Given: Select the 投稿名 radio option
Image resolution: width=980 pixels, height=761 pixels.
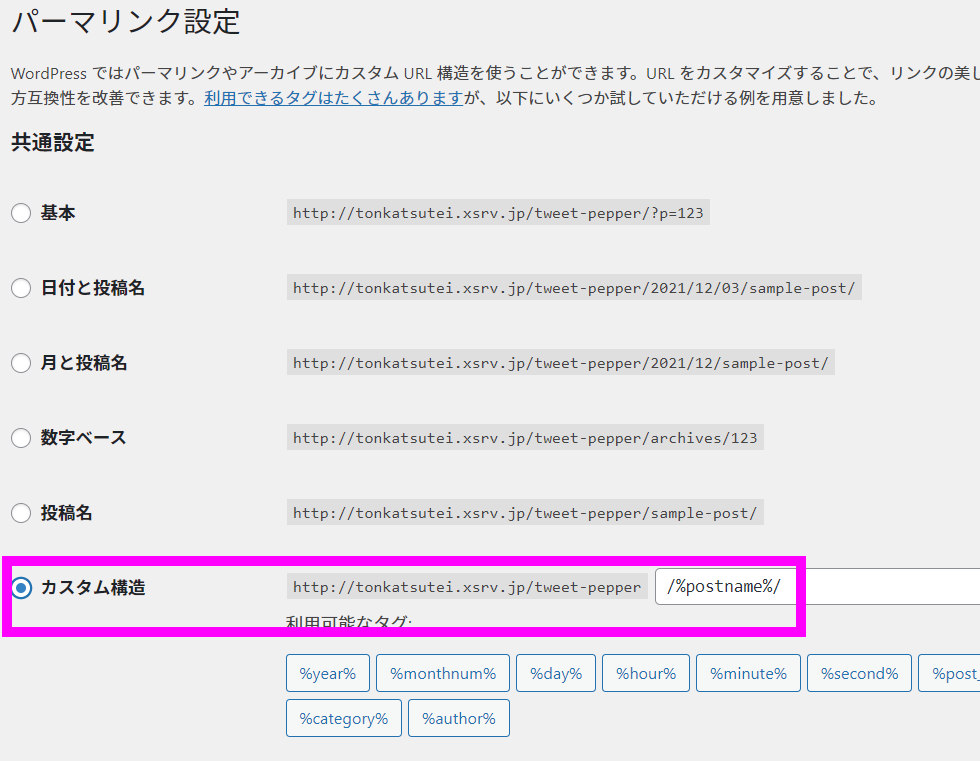Looking at the screenshot, I should coord(21,513).
